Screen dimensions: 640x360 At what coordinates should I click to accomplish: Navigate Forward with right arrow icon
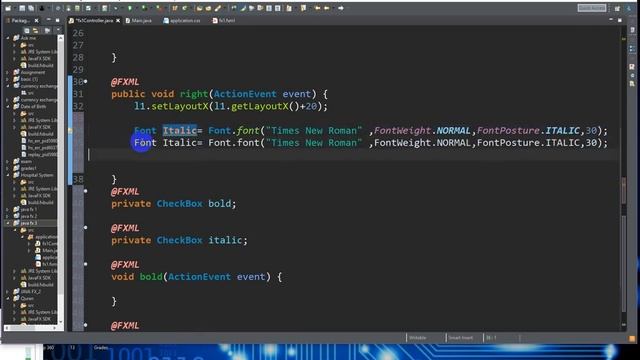pos(340,8)
